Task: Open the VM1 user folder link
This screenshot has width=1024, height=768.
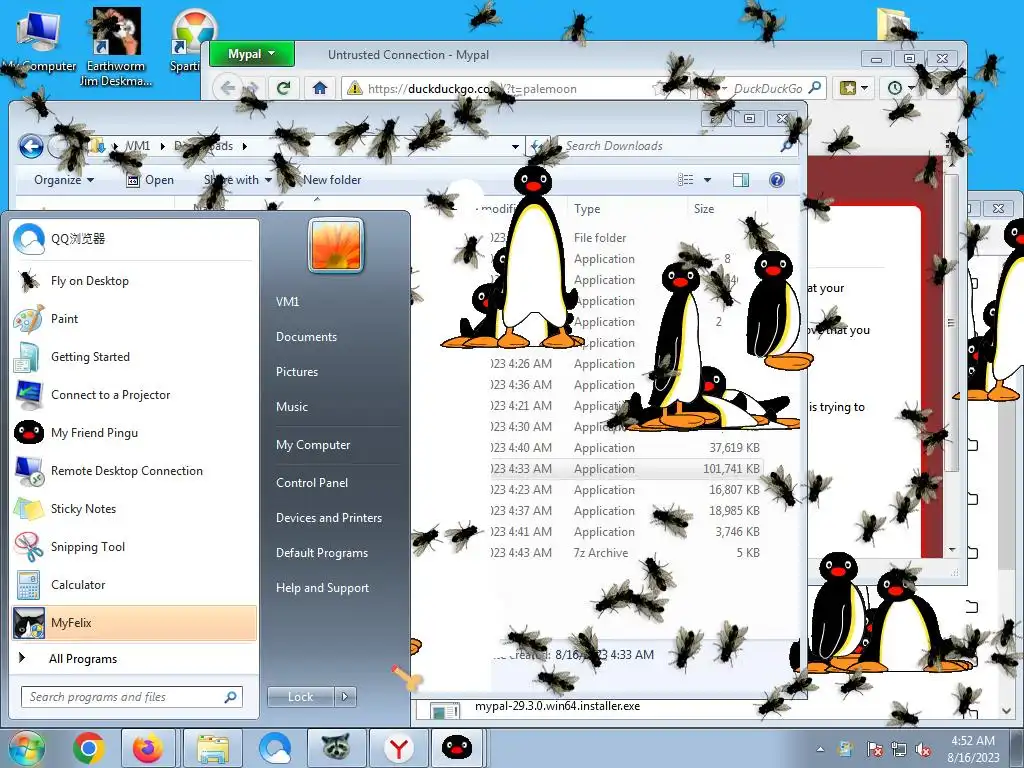Action: 287,302
